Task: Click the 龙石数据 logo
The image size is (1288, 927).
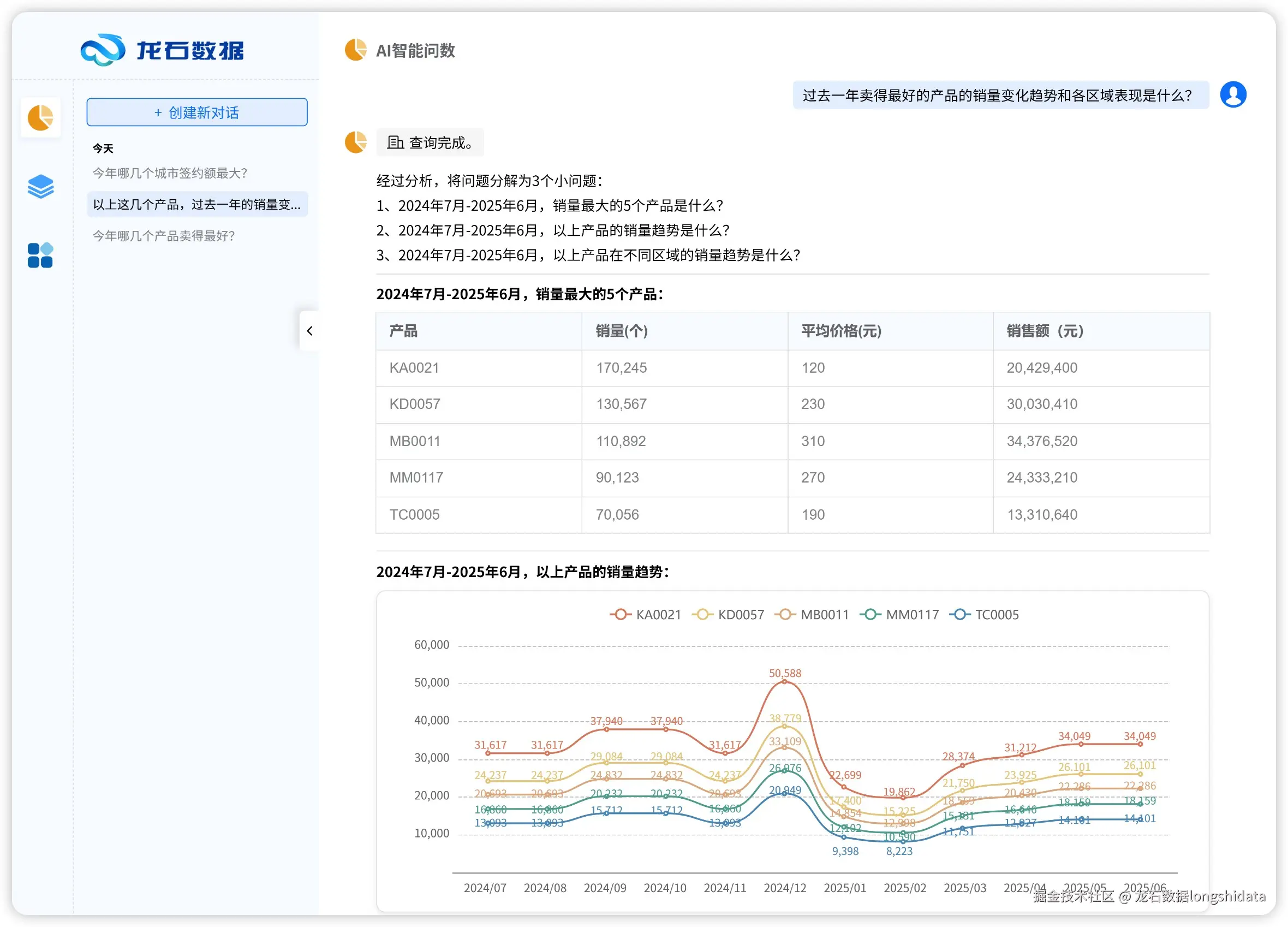Action: (163, 50)
